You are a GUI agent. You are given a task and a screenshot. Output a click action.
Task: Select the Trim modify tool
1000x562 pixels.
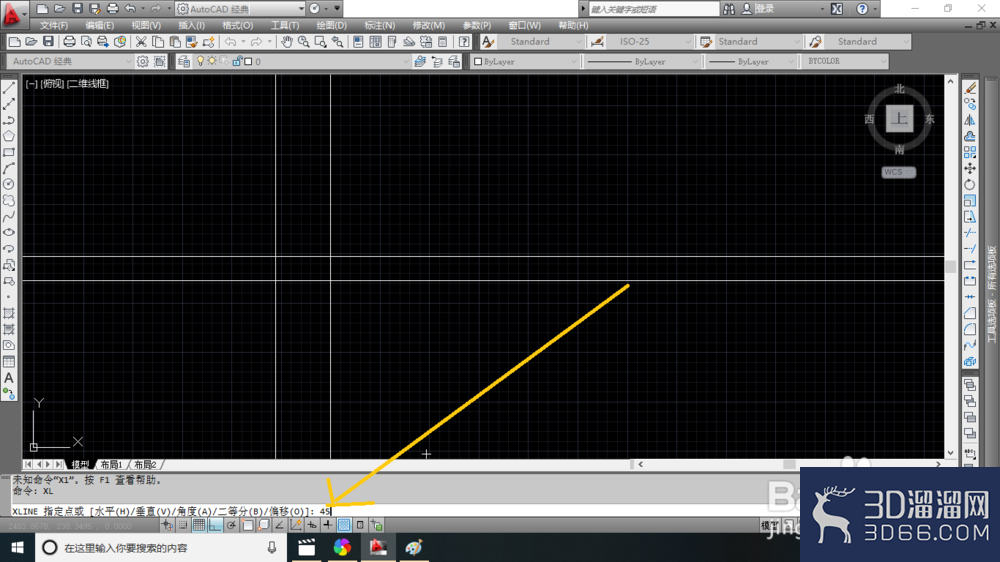pos(970,233)
